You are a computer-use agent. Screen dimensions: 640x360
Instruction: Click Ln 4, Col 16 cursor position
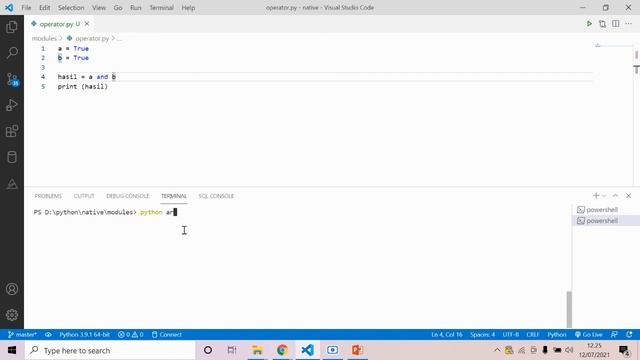coord(447,334)
